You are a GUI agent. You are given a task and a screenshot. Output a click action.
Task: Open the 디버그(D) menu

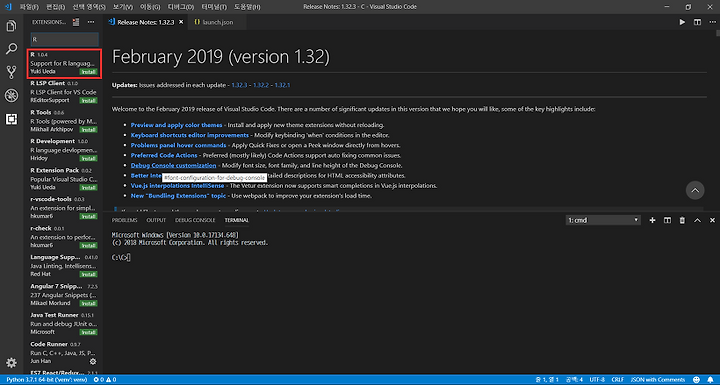pos(180,7)
